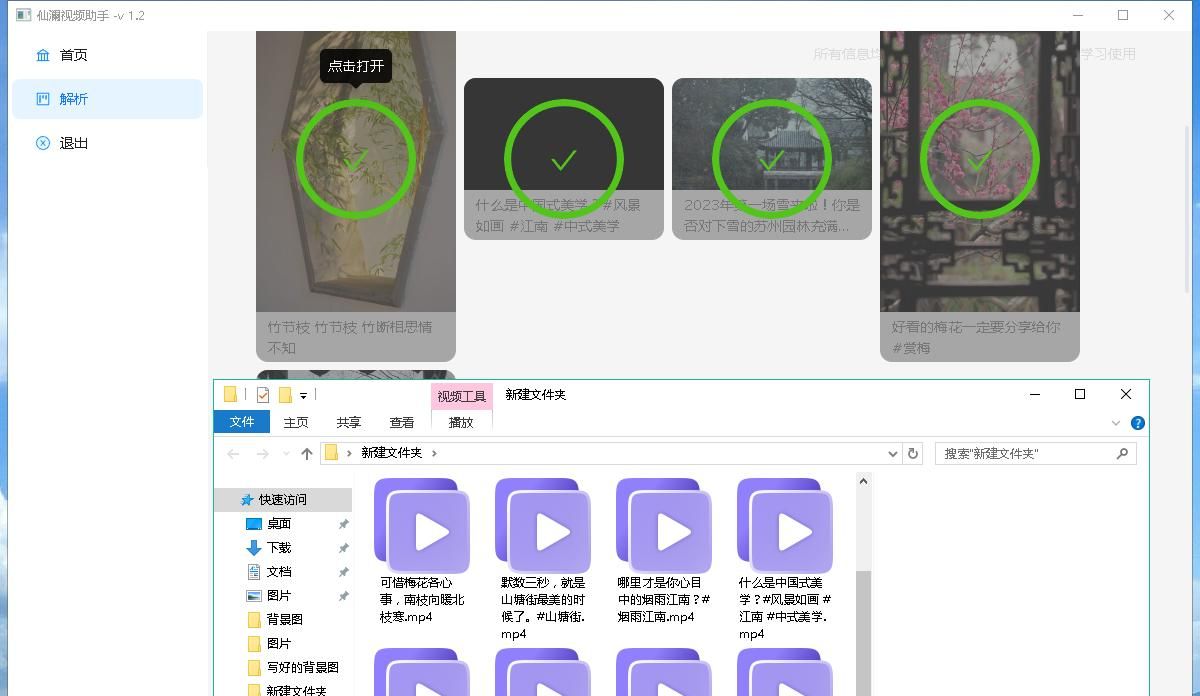This screenshot has width=1200, height=696.
Task: Click caption 竹节枝 竹节枝 竹断相思情不知
Action: (x=350, y=337)
